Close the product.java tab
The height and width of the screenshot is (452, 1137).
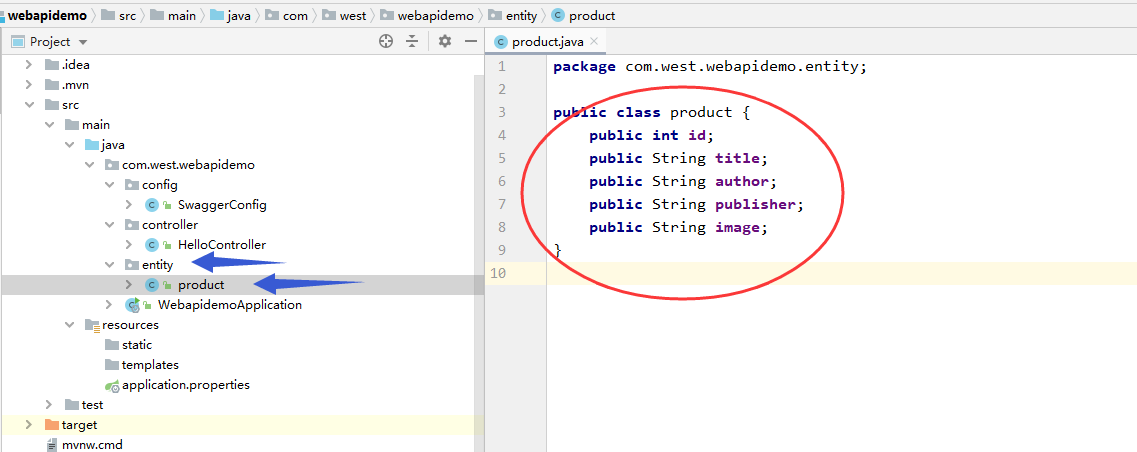pyautogui.click(x=594, y=41)
